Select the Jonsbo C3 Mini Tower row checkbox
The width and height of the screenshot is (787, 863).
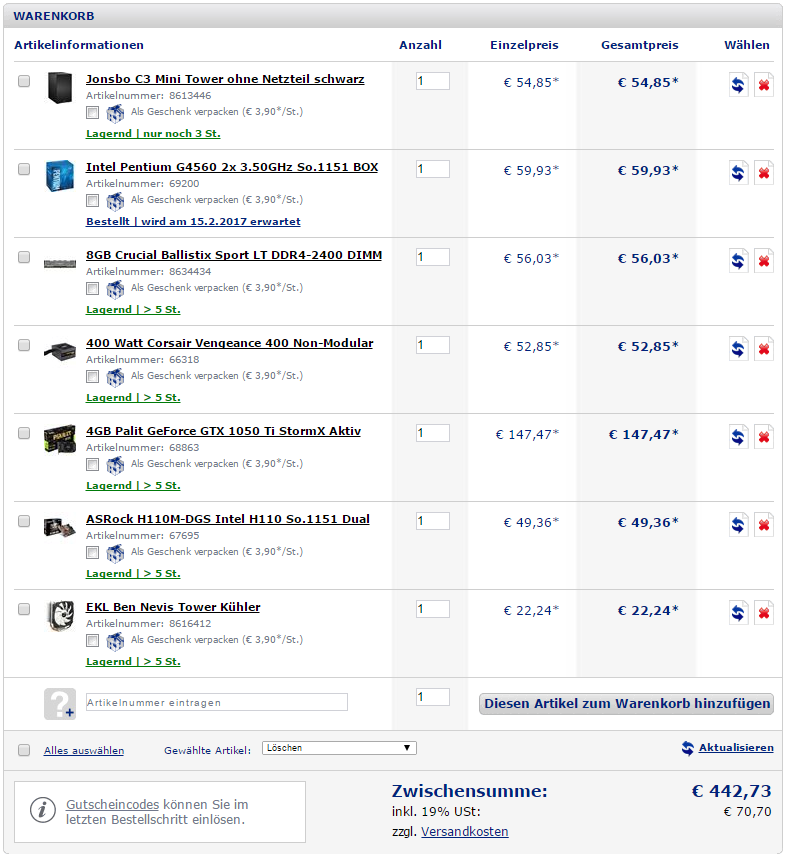point(24,81)
